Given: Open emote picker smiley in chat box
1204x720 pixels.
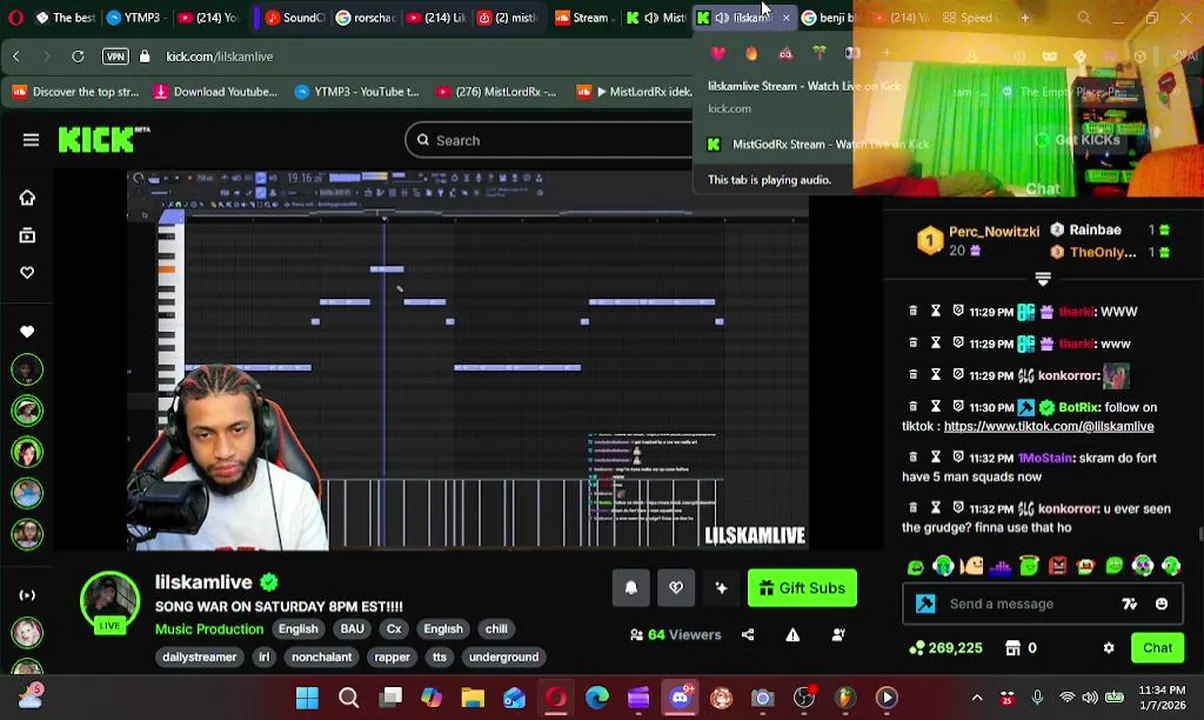Looking at the screenshot, I should coord(1162,604).
